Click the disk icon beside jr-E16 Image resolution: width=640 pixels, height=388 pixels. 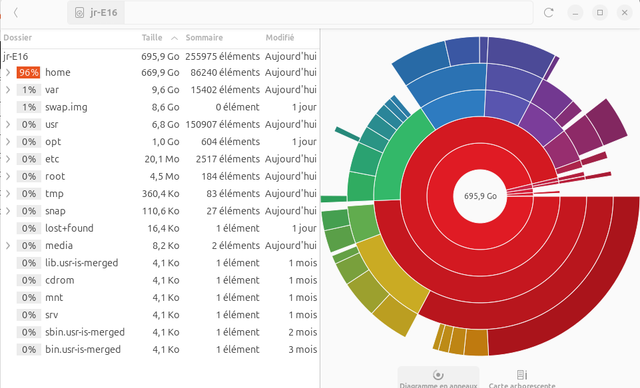click(x=79, y=13)
